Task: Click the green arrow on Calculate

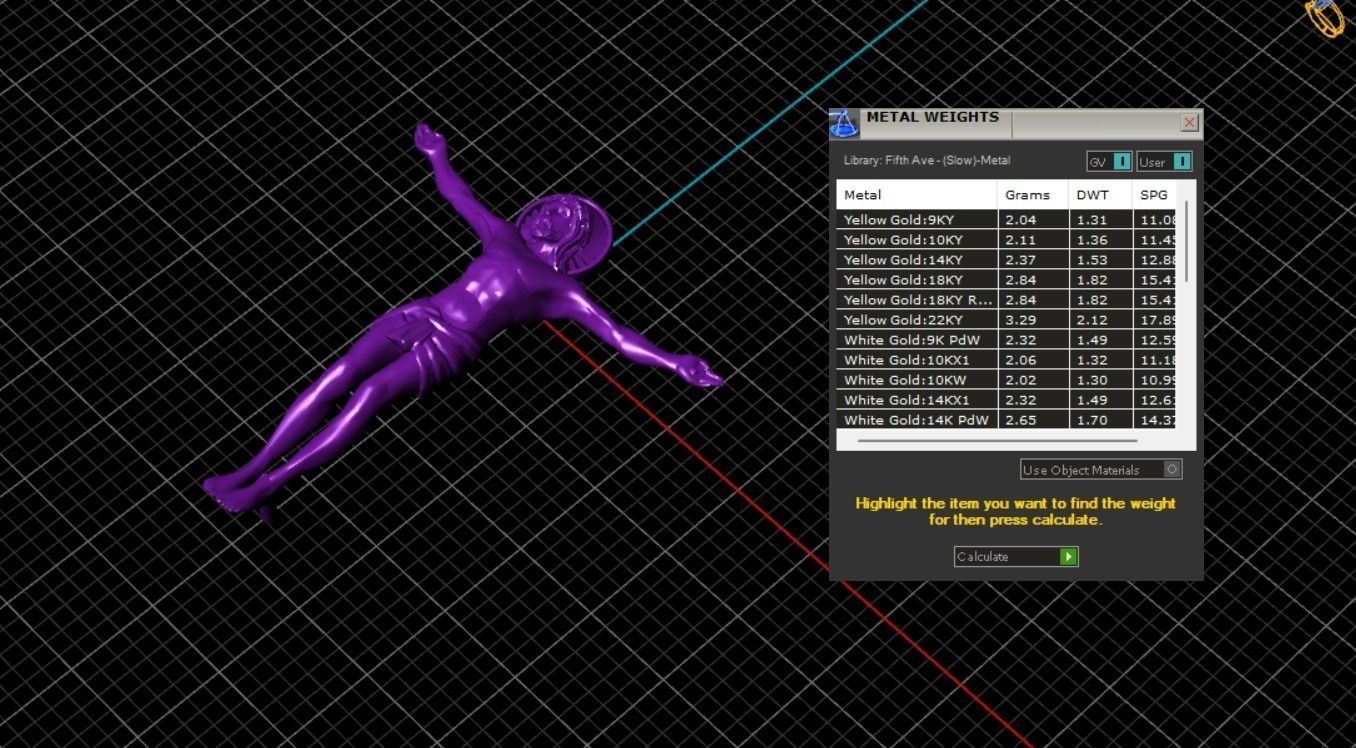Action: click(x=1068, y=557)
